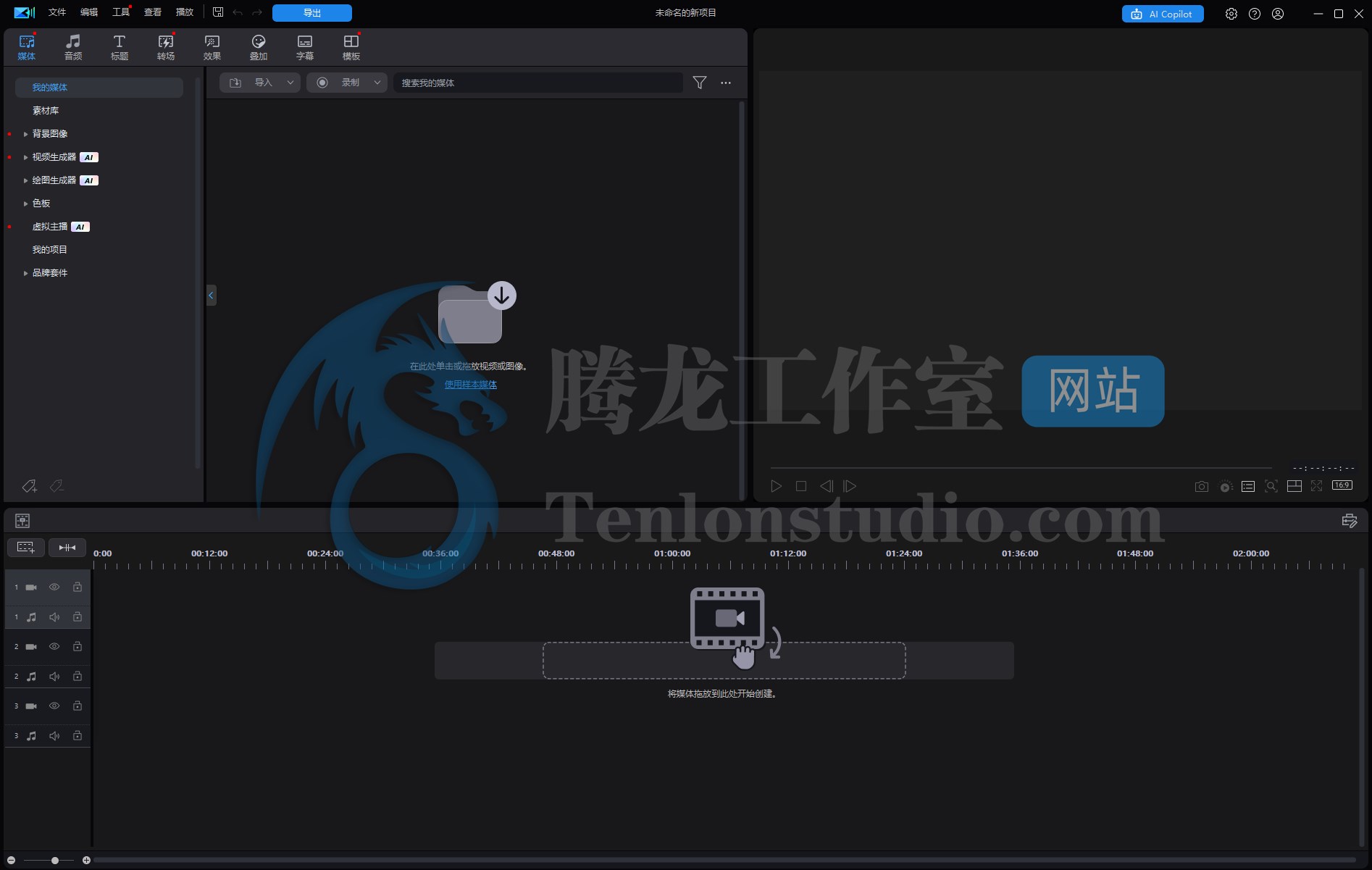1372x870 pixels.
Task: Lock video track 1
Action: point(78,587)
